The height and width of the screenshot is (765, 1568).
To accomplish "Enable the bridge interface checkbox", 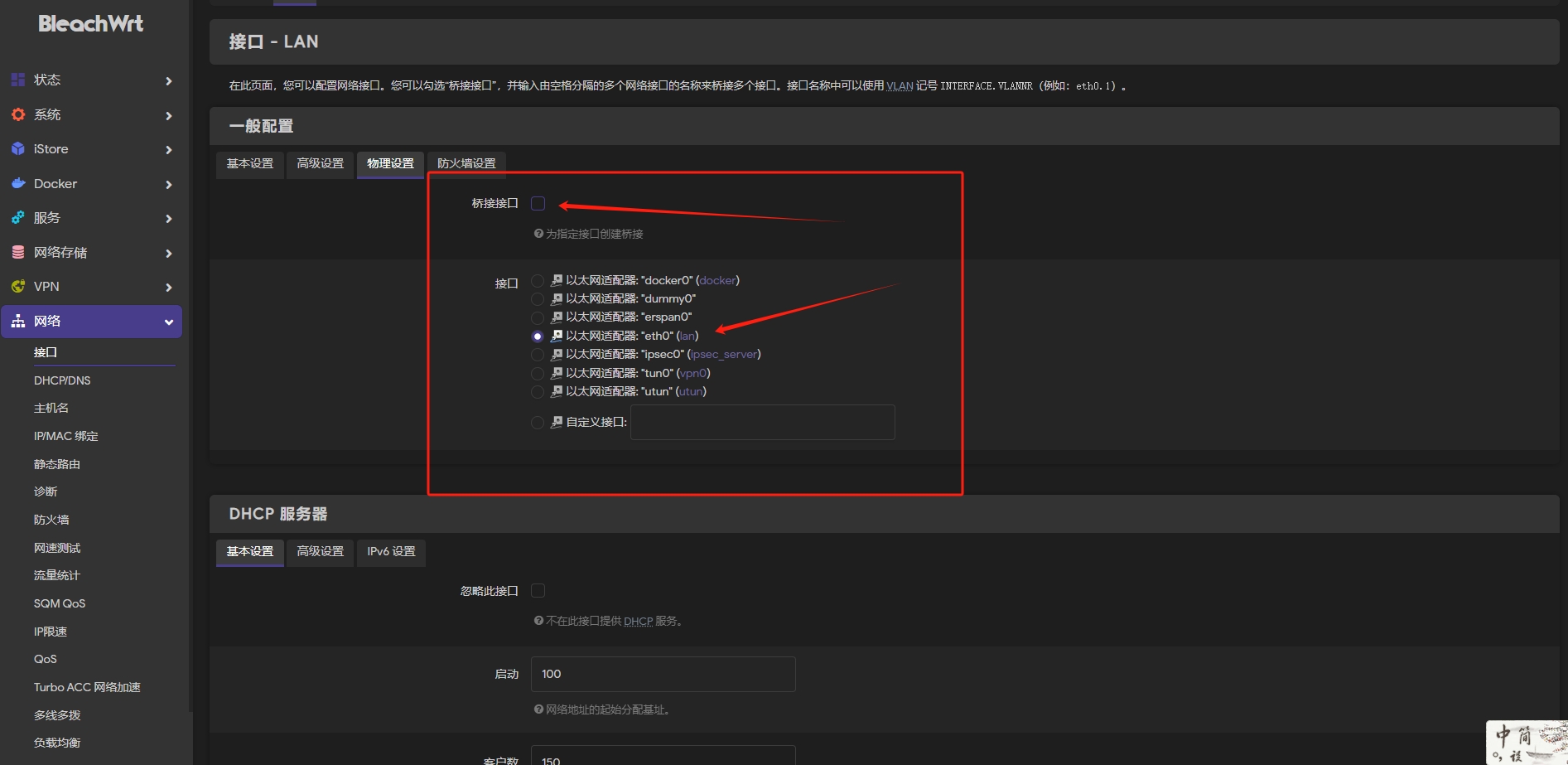I will pyautogui.click(x=538, y=204).
